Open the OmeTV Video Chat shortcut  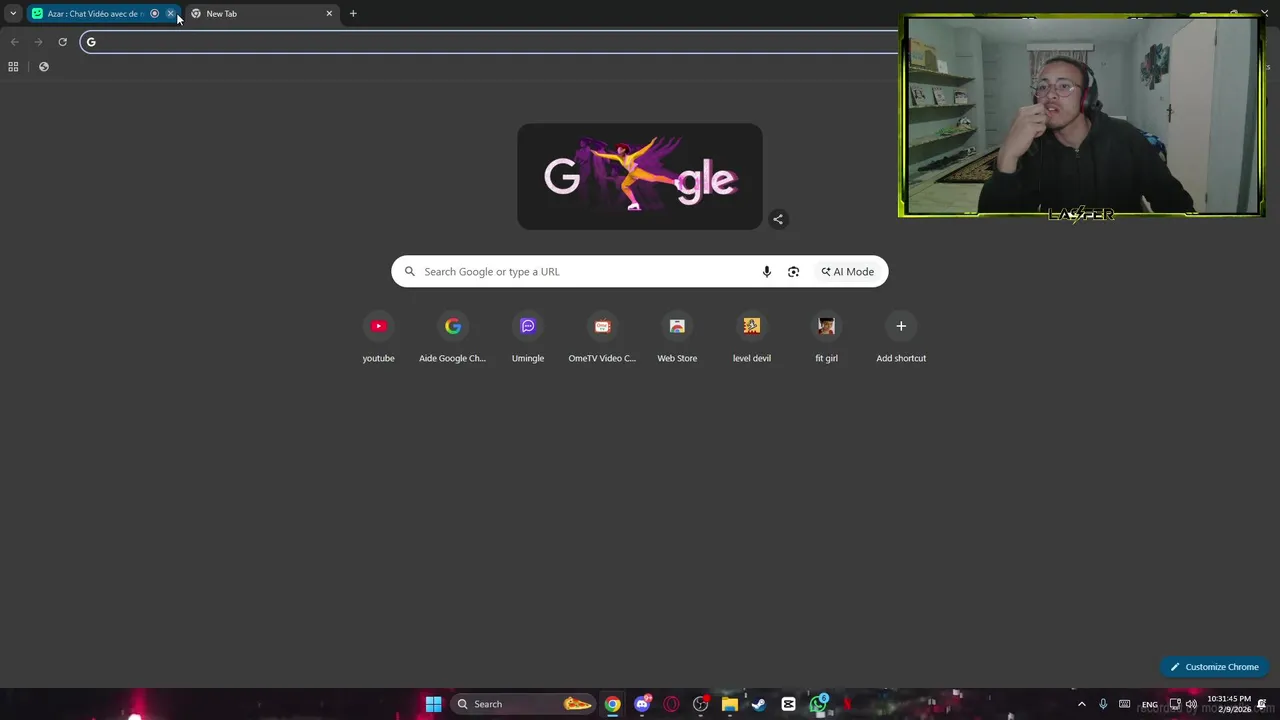(x=602, y=338)
